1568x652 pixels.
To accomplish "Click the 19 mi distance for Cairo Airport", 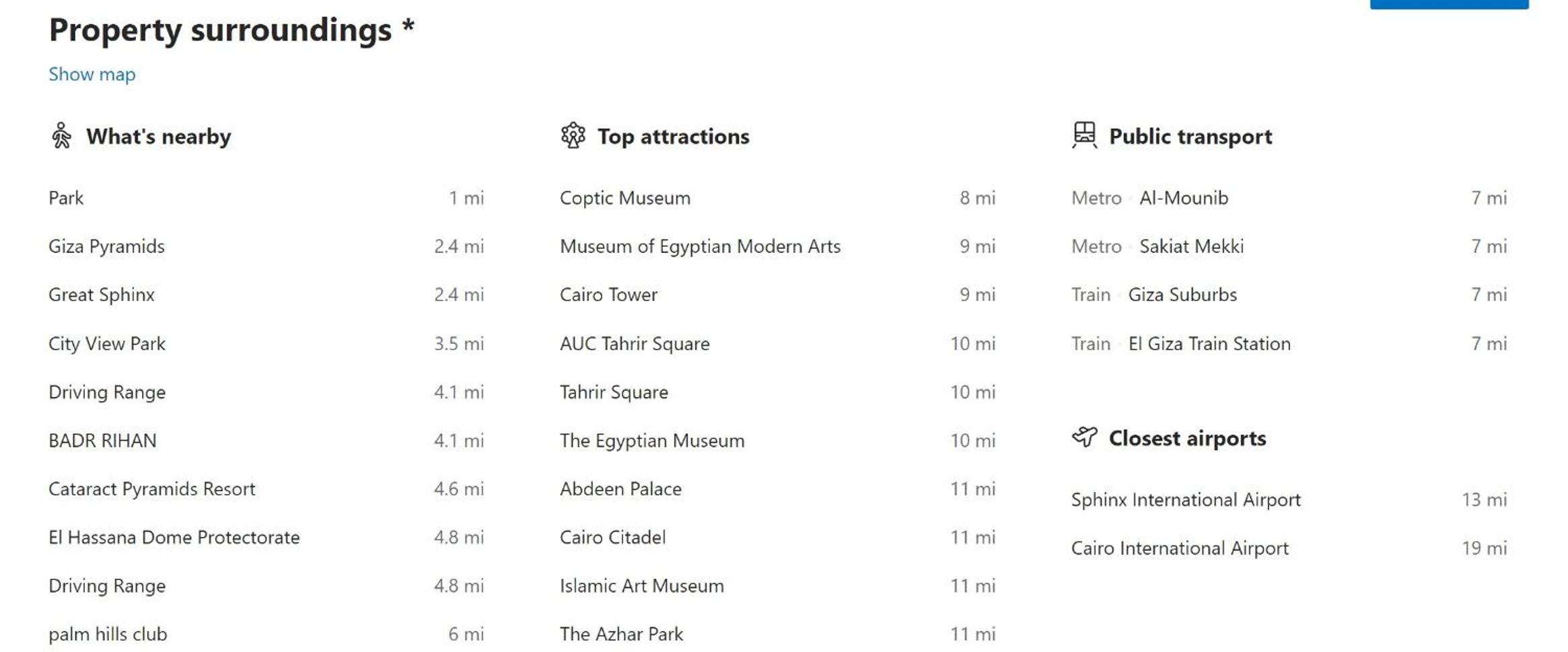I will pos(1484,548).
